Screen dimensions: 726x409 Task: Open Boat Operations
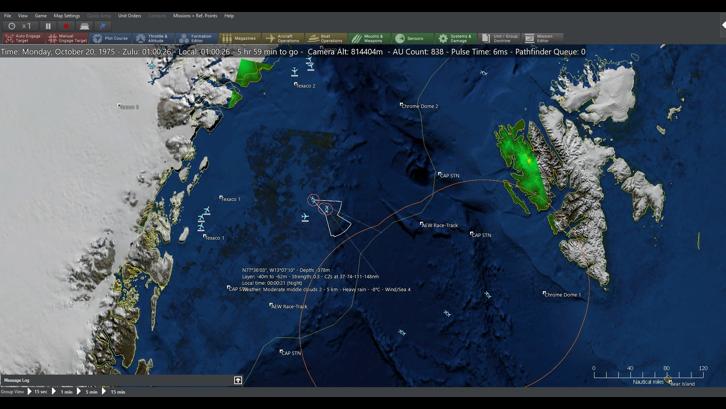(x=326, y=38)
